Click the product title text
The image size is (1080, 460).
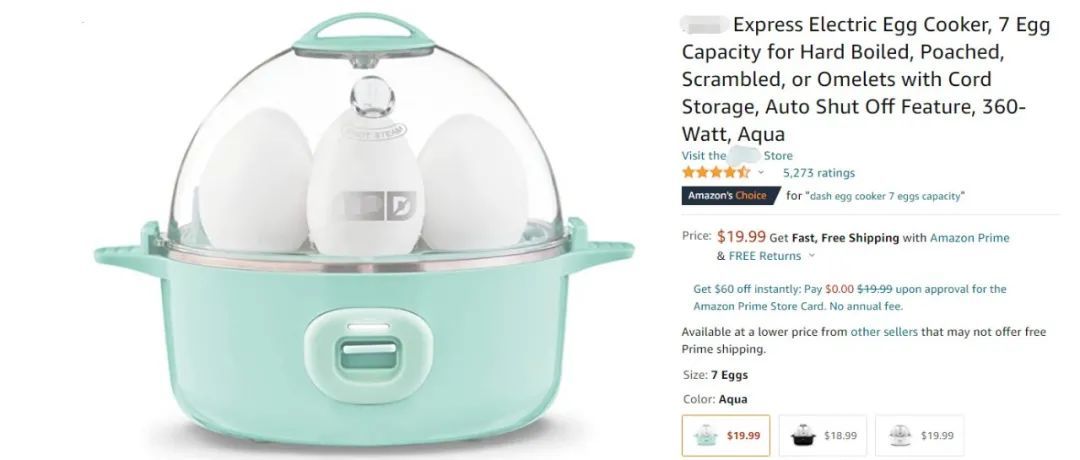(866, 79)
